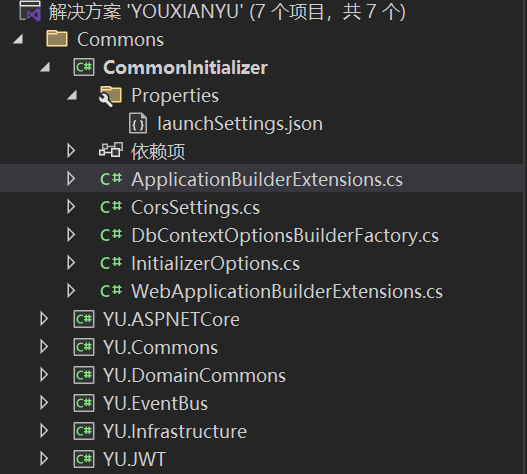Screen dimensions: 527x474
Task: Expand the DbContextOptionsBuilderFactory.cs file node
Action: (x=71, y=235)
